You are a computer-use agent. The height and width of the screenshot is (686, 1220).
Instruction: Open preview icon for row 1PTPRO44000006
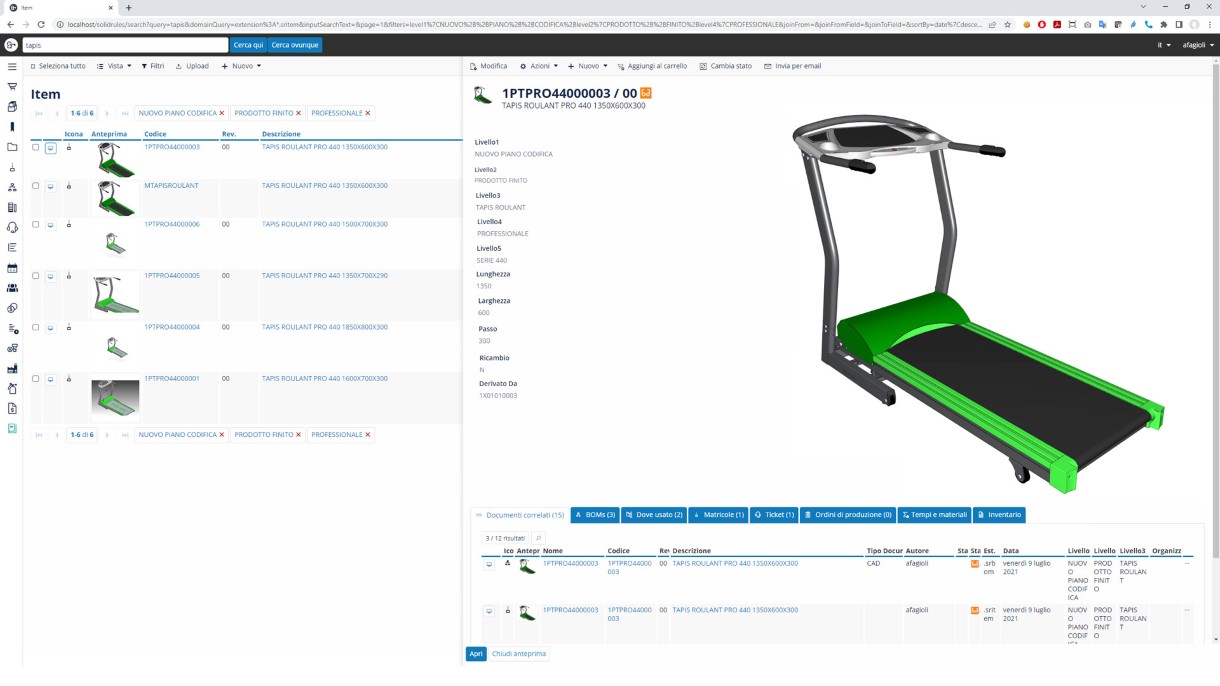(x=51, y=225)
